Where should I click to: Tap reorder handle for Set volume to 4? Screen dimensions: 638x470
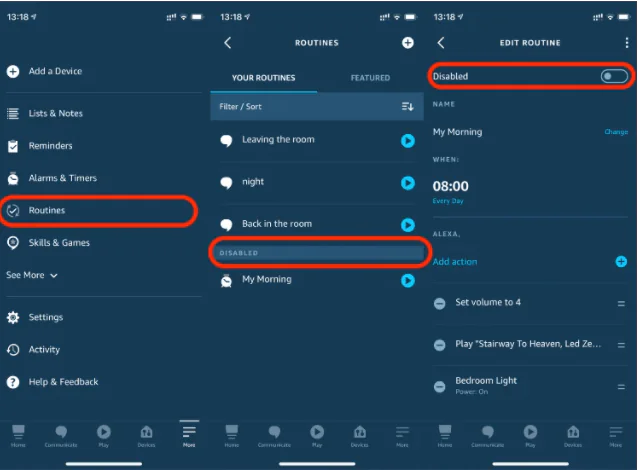(x=621, y=304)
